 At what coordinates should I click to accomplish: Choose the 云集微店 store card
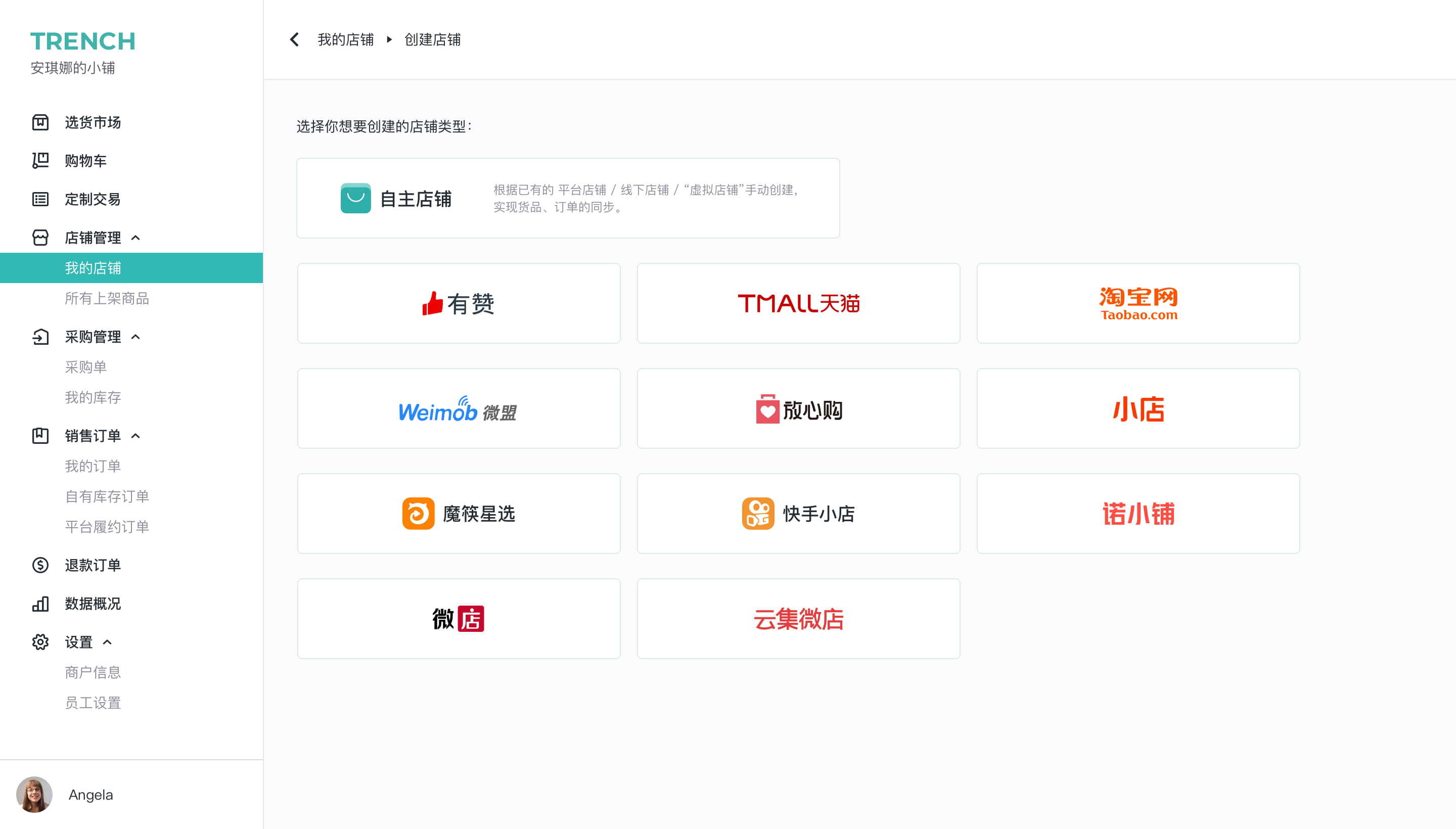(x=798, y=619)
